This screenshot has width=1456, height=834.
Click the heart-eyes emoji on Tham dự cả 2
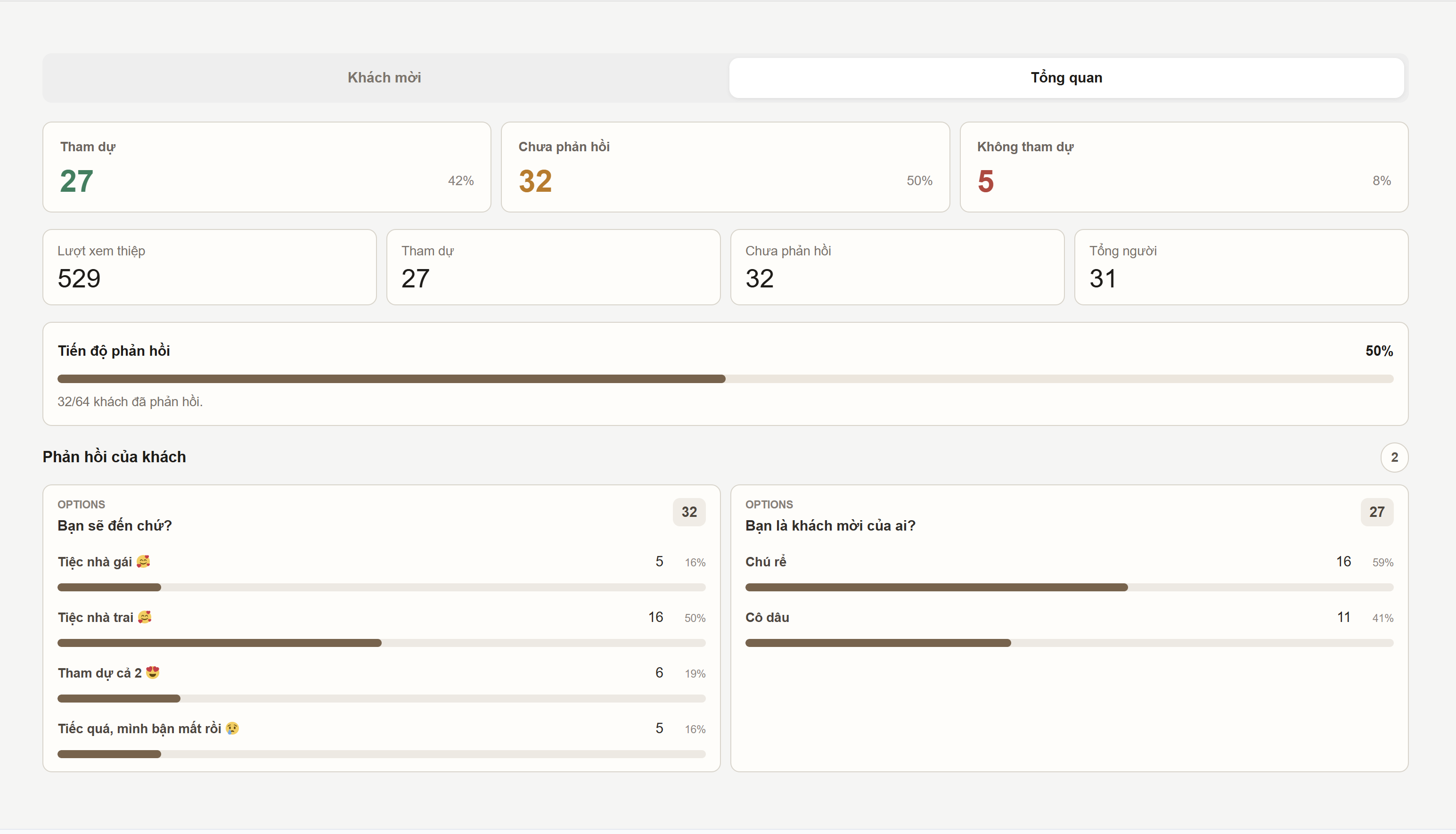click(x=152, y=672)
